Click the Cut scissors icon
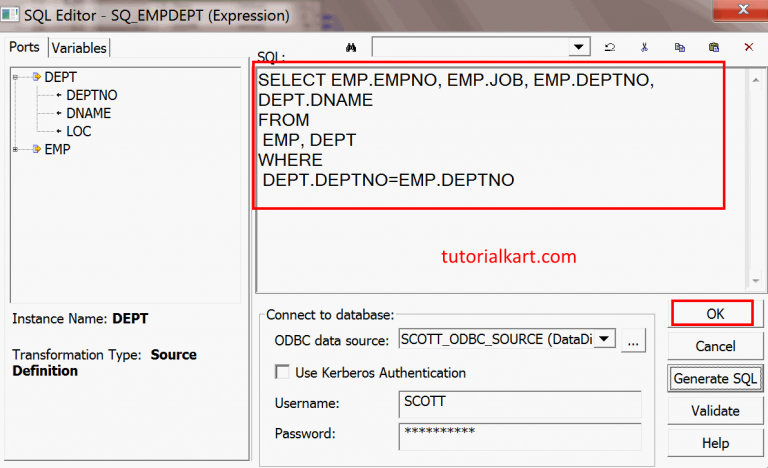Screen dimensions: 768x468 tap(645, 47)
